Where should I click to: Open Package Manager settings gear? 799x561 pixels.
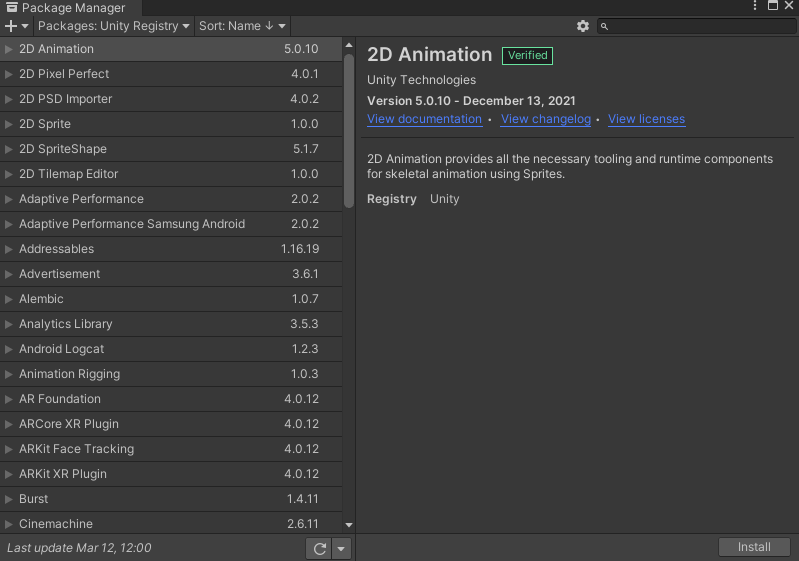(582, 26)
